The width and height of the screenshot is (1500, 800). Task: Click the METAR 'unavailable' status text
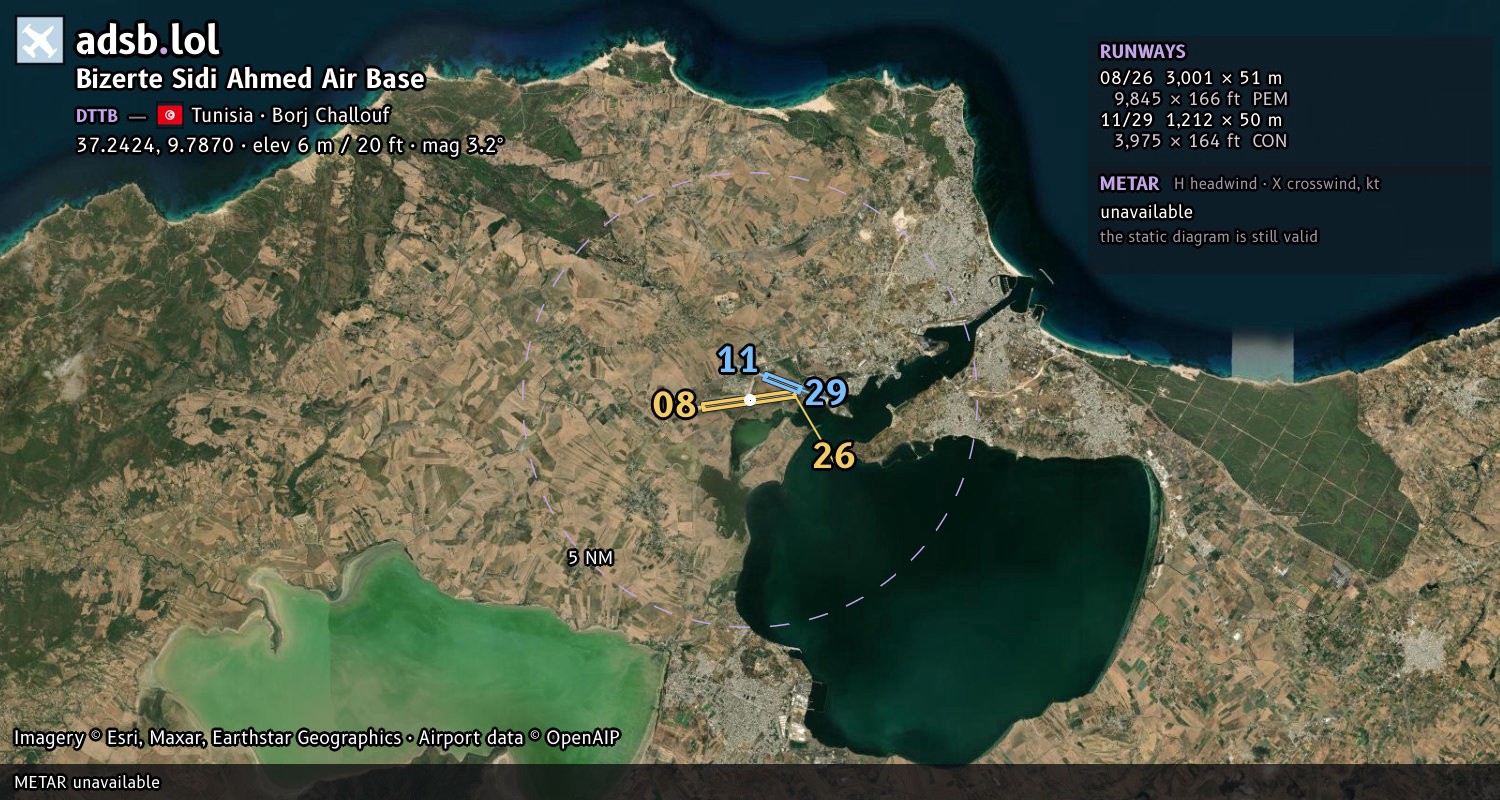click(x=1146, y=212)
